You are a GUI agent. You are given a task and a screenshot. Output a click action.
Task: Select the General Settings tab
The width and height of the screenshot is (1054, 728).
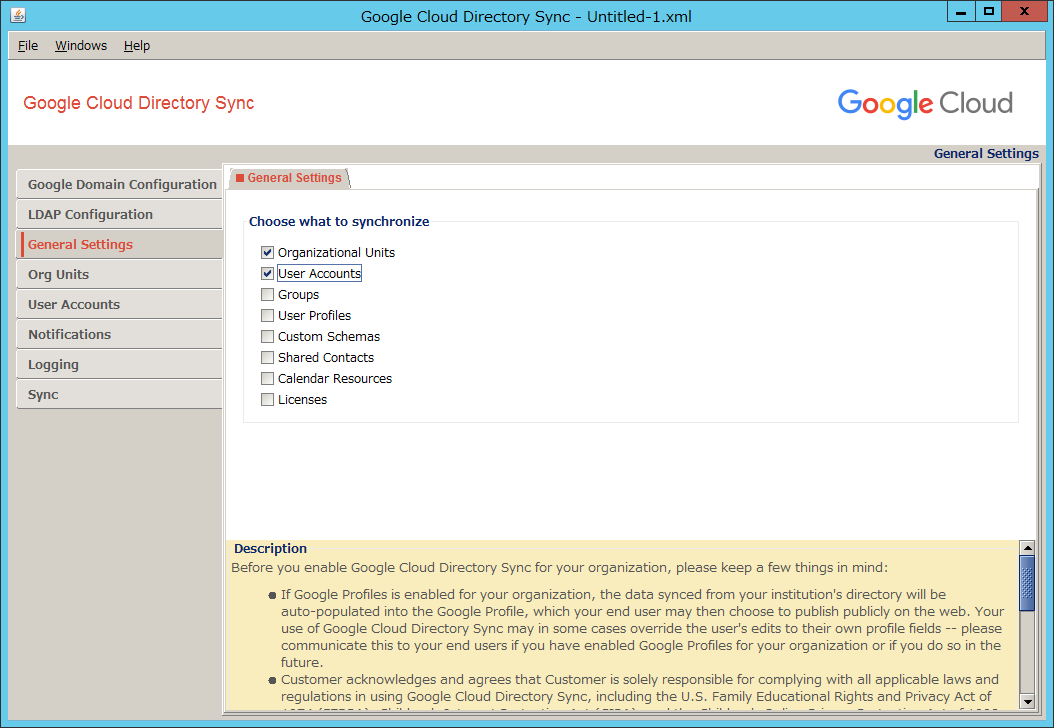pyautogui.click(x=290, y=177)
